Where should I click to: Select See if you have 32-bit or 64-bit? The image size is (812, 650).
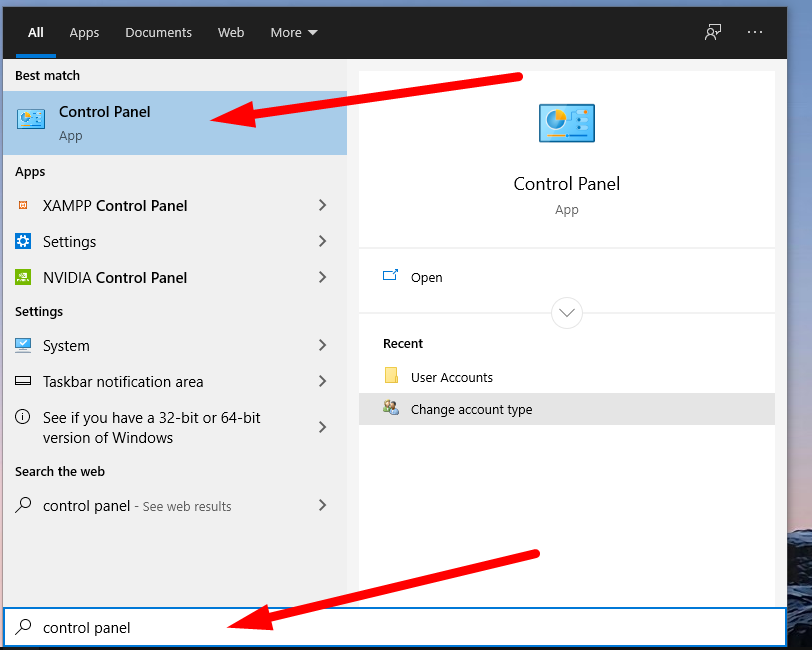[x=175, y=427]
